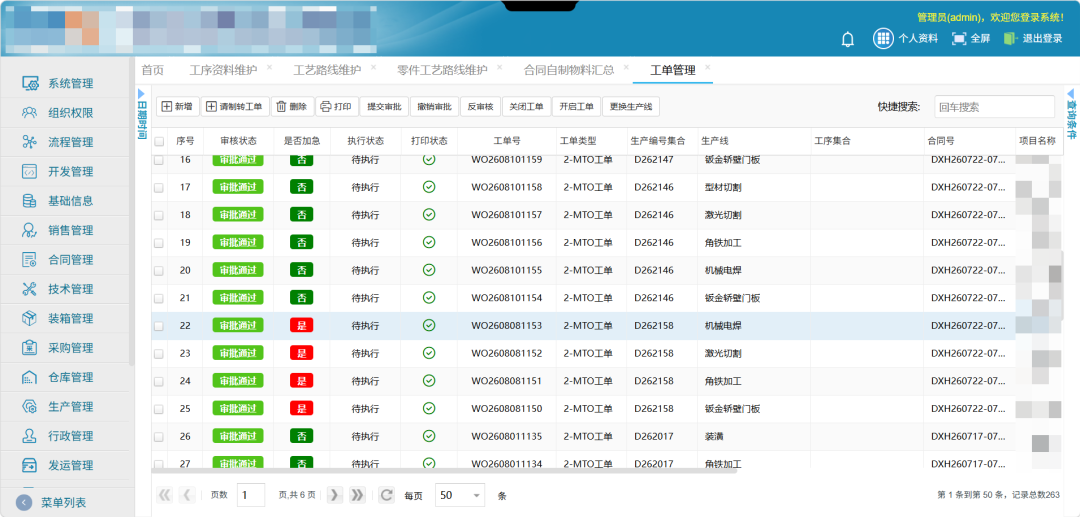Open 流程管理 sidebar icon
The height and width of the screenshot is (517, 1080).
30,142
